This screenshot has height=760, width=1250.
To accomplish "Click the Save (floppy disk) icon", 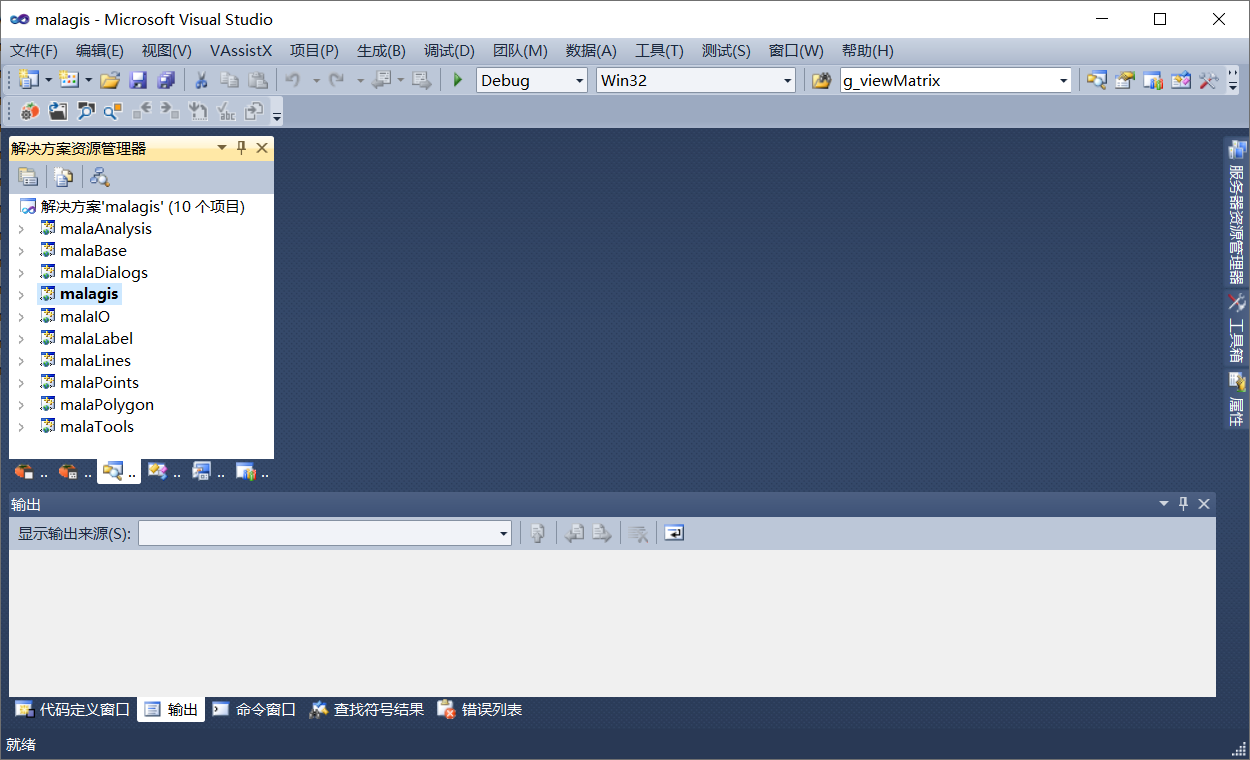I will pyautogui.click(x=138, y=80).
